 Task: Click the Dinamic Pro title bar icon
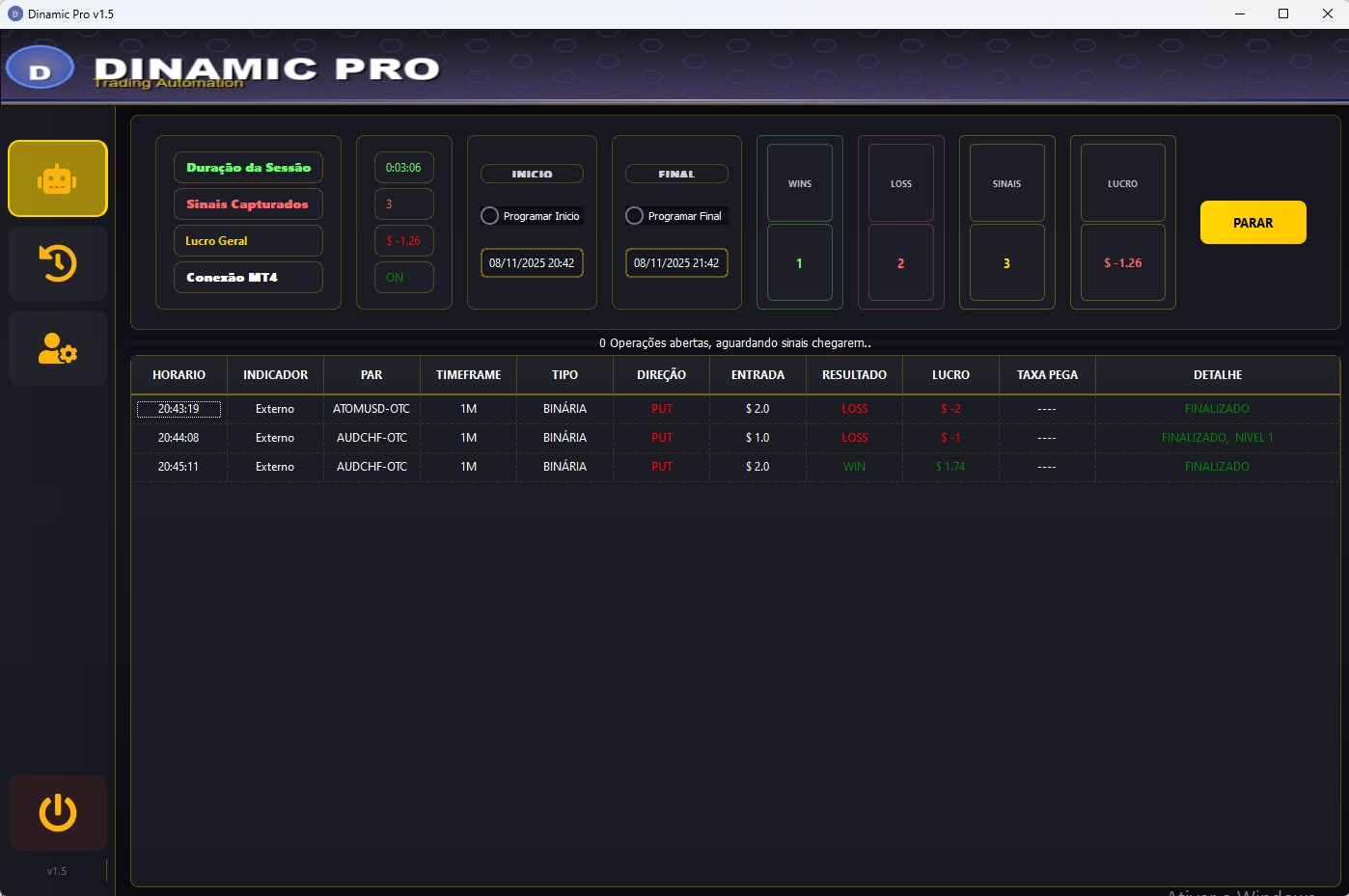point(13,14)
